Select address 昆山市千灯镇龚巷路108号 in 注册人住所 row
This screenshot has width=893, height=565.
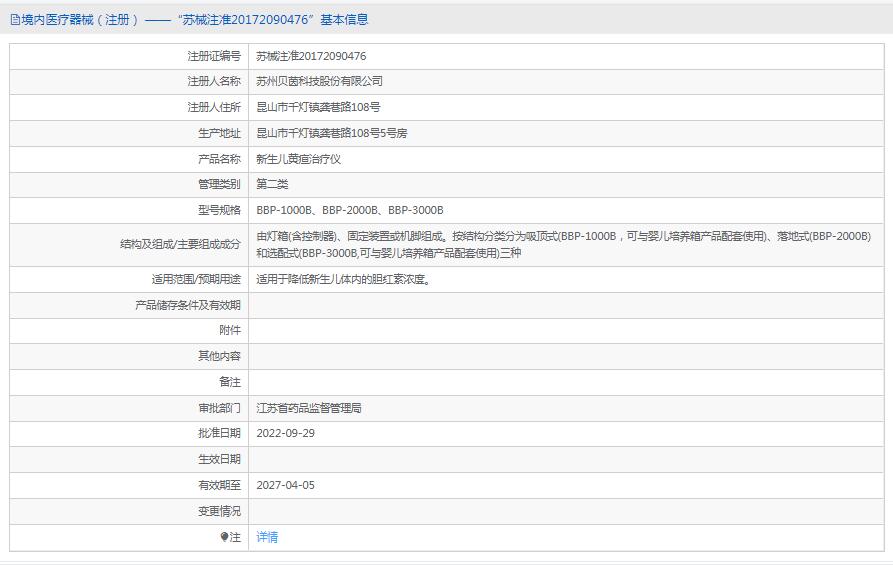click(318, 107)
